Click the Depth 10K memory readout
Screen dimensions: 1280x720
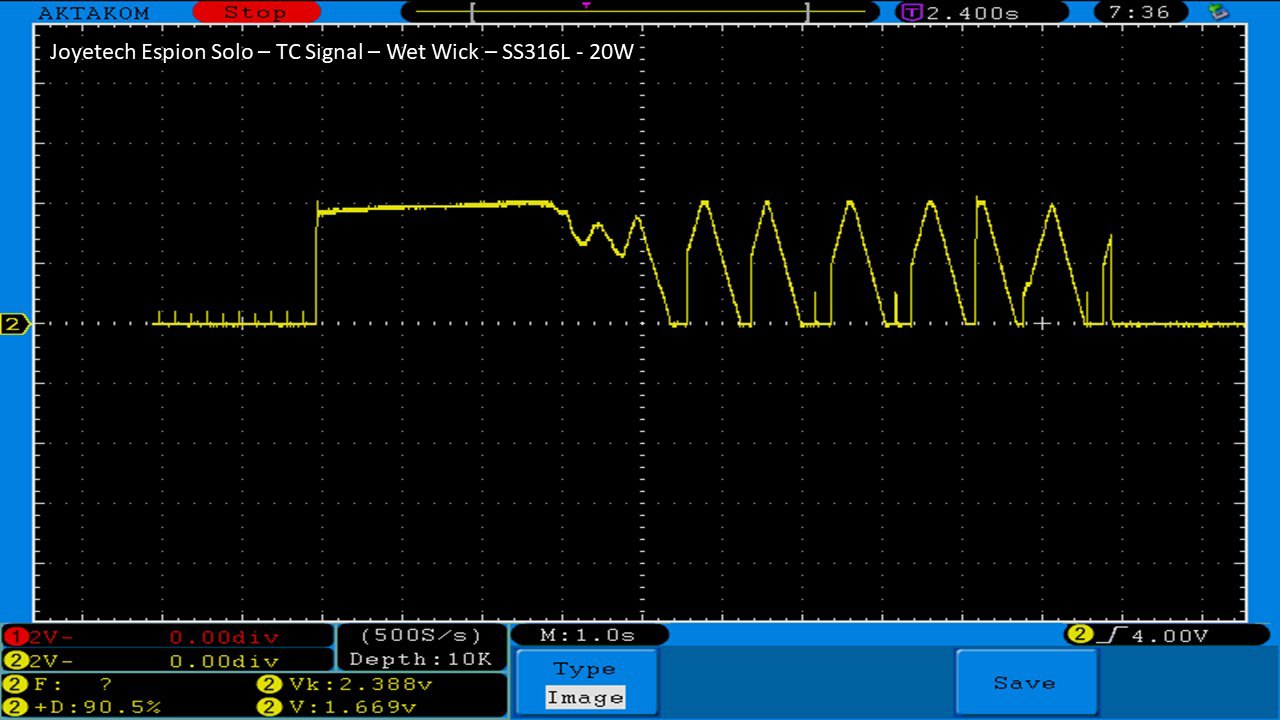pos(420,659)
